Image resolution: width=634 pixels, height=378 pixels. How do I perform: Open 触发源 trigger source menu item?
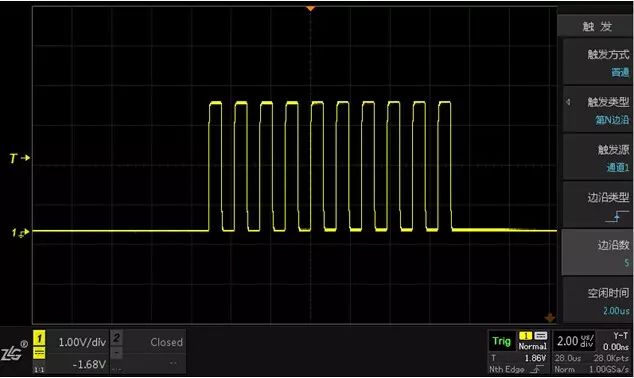pos(597,157)
